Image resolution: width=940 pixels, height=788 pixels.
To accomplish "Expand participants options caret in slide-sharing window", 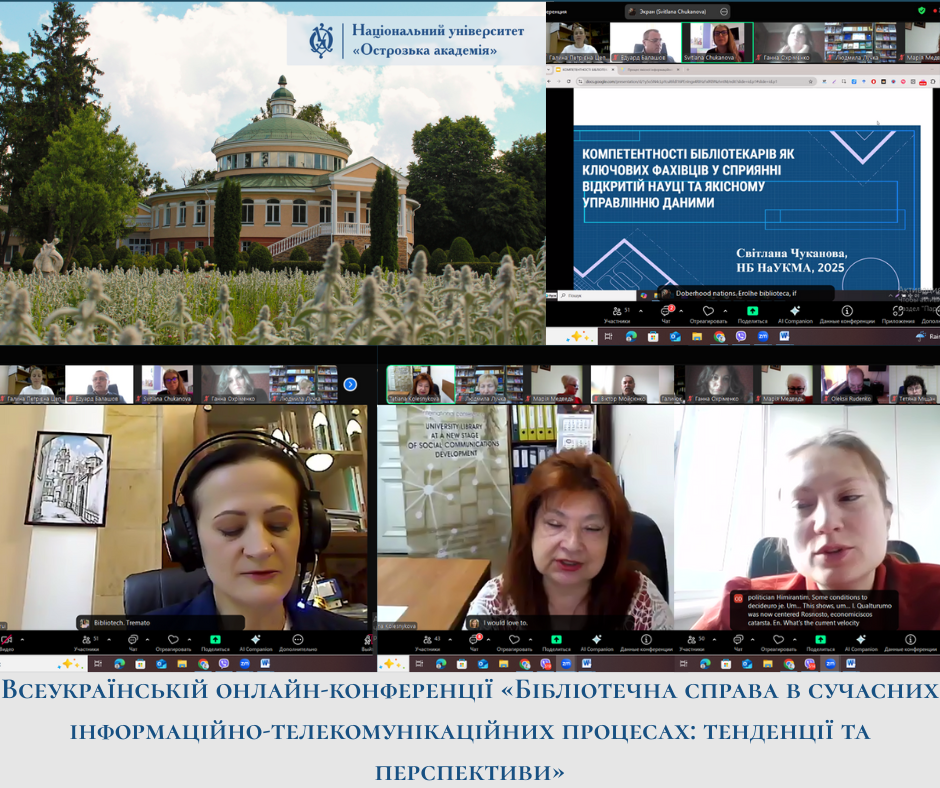I will pos(641,311).
